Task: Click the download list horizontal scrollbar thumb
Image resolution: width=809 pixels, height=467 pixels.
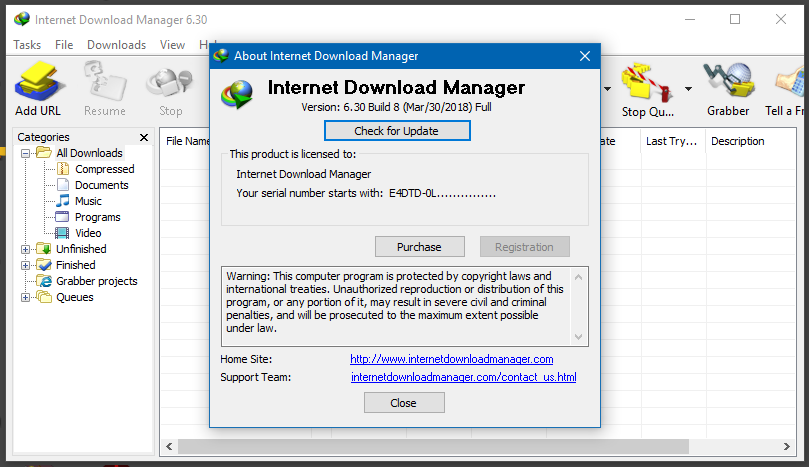Action: pyautogui.click(x=433, y=446)
